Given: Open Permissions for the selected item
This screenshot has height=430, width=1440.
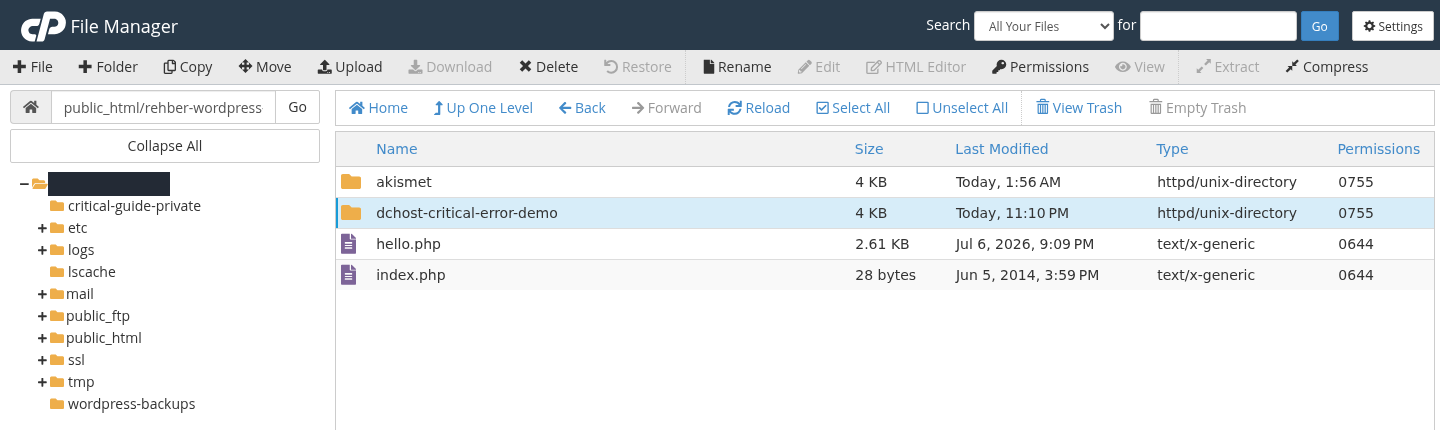Looking at the screenshot, I should [1040, 67].
